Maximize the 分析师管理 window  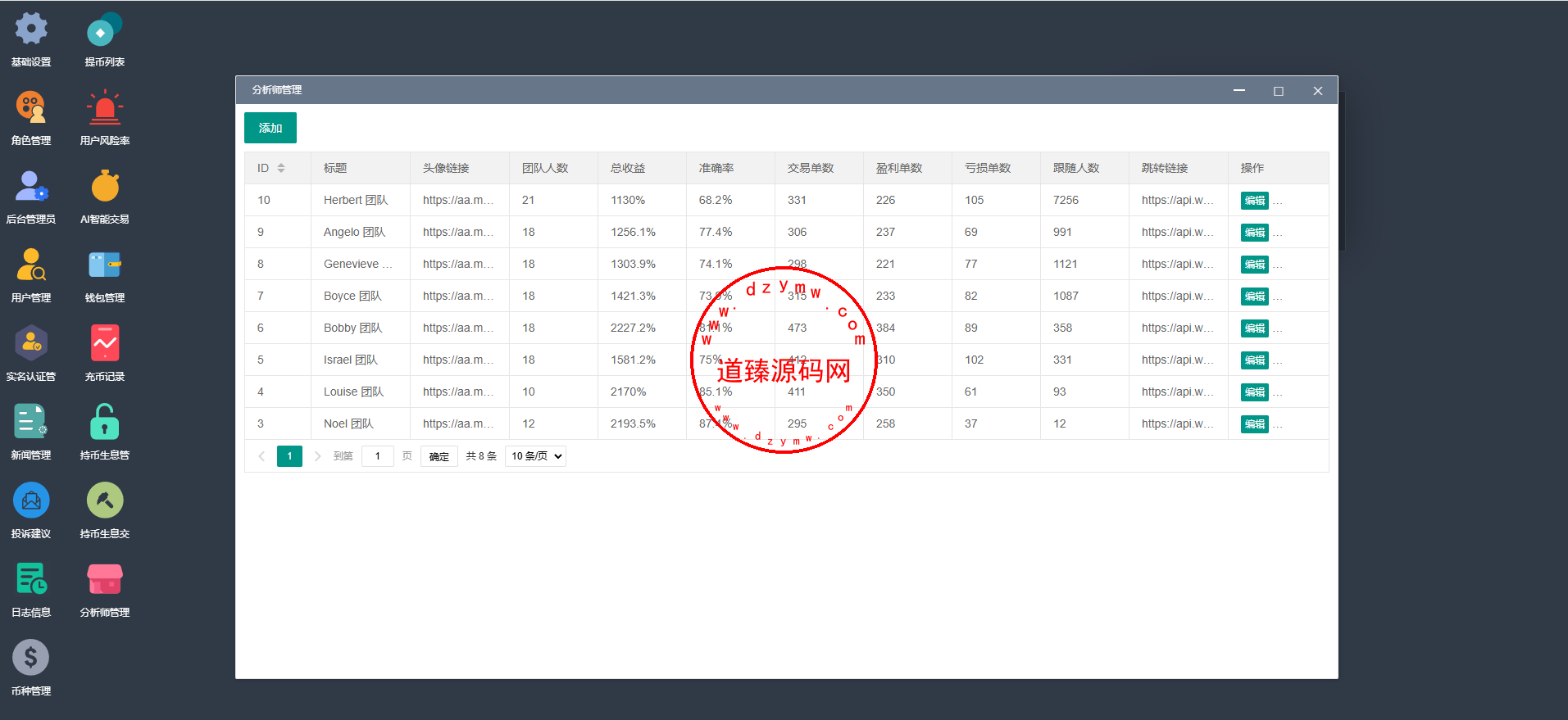tap(1279, 91)
